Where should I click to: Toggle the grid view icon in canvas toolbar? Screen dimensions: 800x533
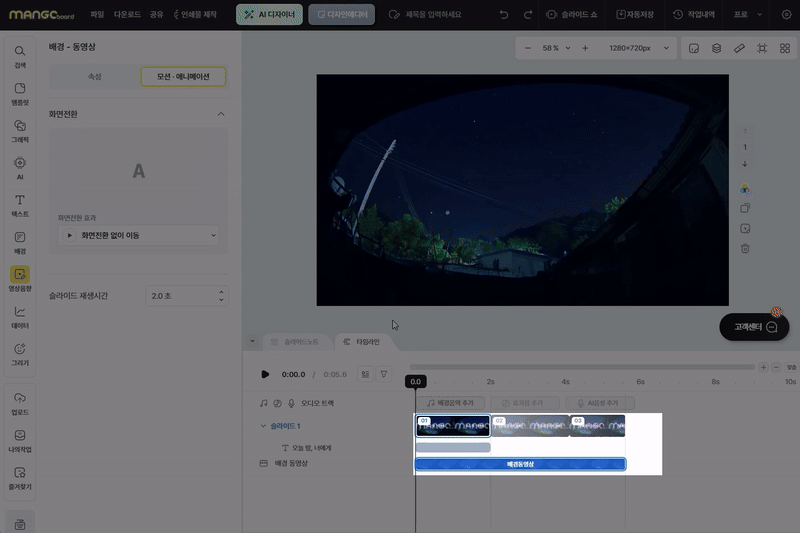pos(784,48)
